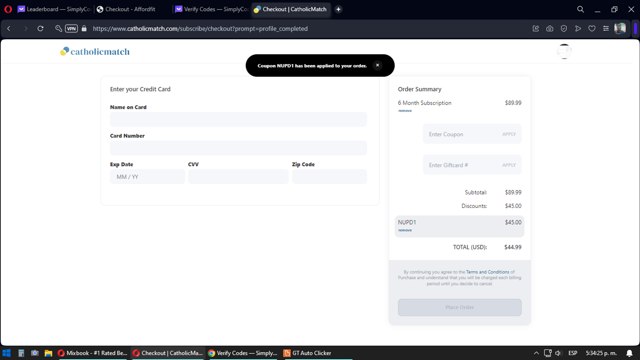640x360 pixels.
Task: Open a new browser tab
Action: [338, 9]
